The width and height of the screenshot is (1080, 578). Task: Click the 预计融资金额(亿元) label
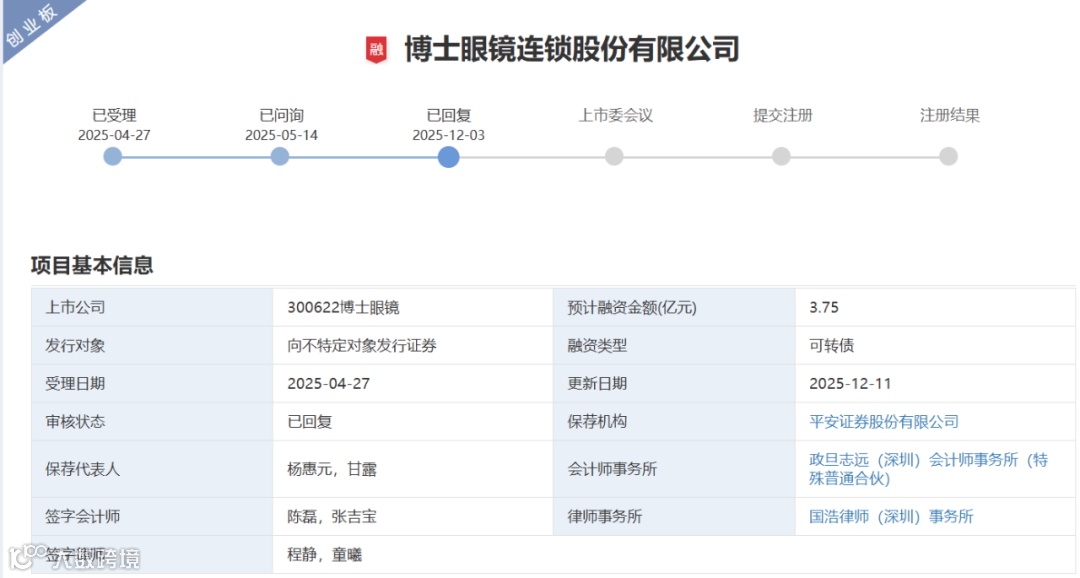click(x=632, y=307)
